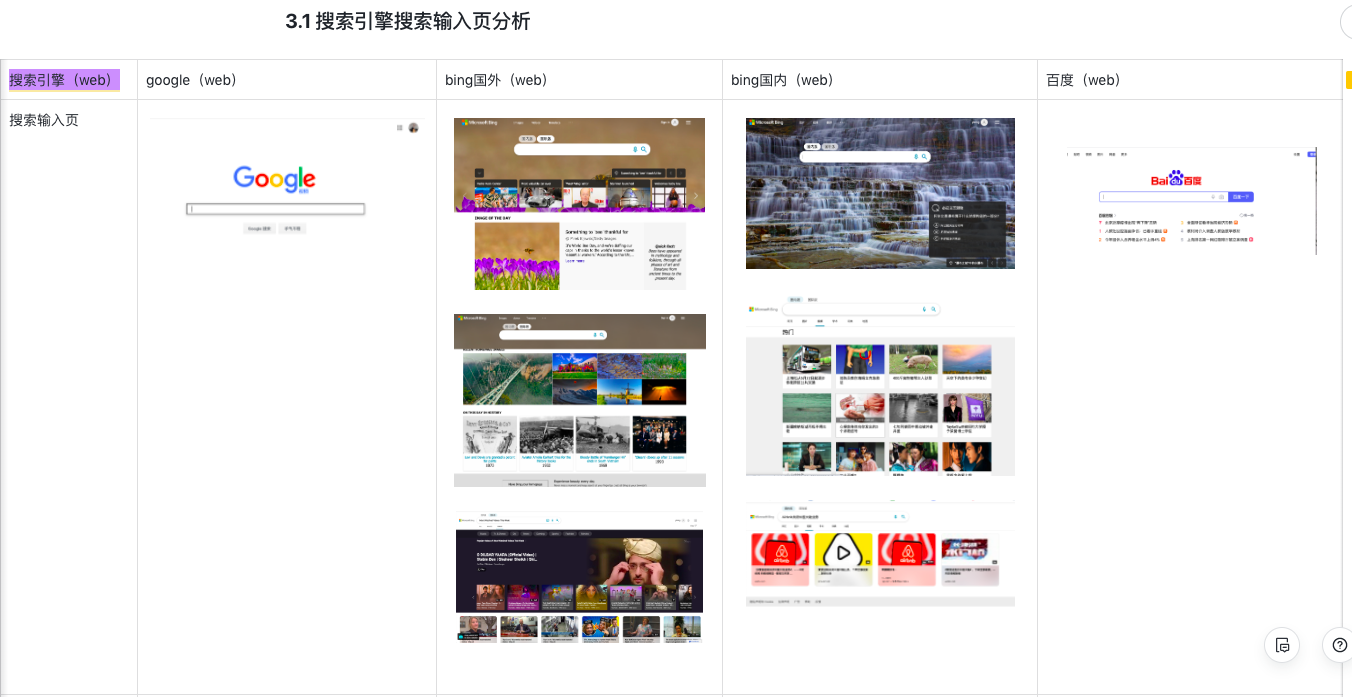Open the Bing red video cards screenshot
The image size is (1352, 697).
(x=880, y=555)
